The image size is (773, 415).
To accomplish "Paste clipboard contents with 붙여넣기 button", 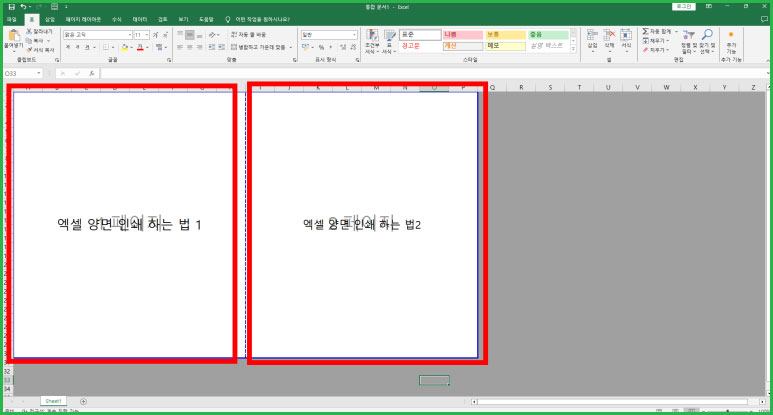I will pos(14,40).
